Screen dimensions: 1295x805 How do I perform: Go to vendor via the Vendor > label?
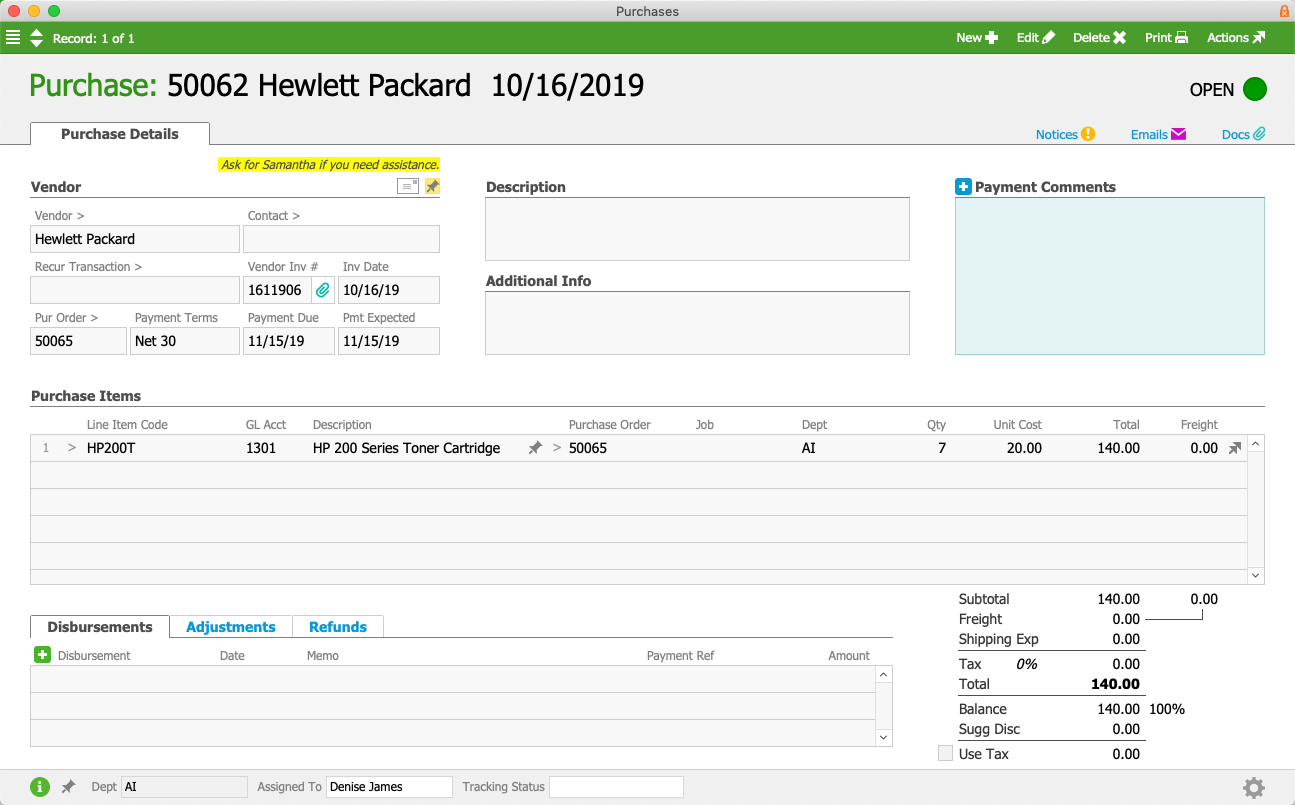[60, 216]
